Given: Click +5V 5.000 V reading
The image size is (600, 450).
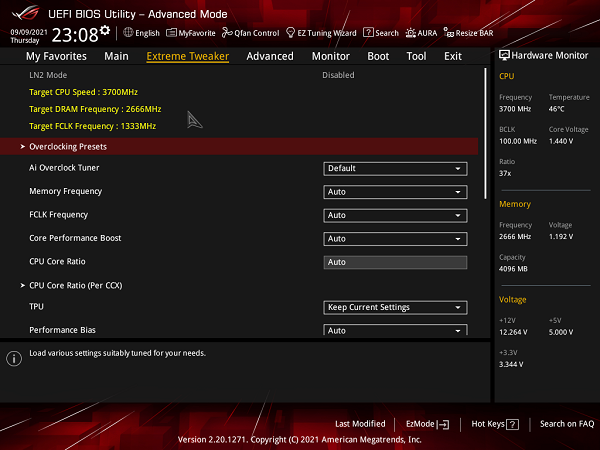Looking at the screenshot, I should (x=561, y=332).
